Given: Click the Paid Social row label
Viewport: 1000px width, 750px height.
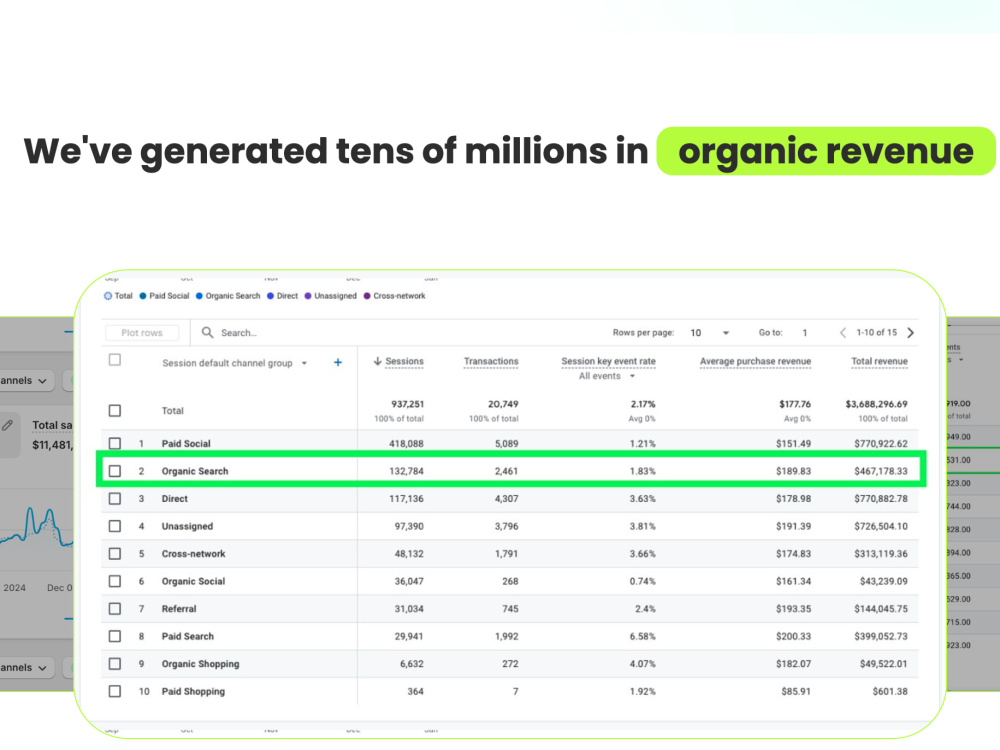Looking at the screenshot, I should 186,443.
